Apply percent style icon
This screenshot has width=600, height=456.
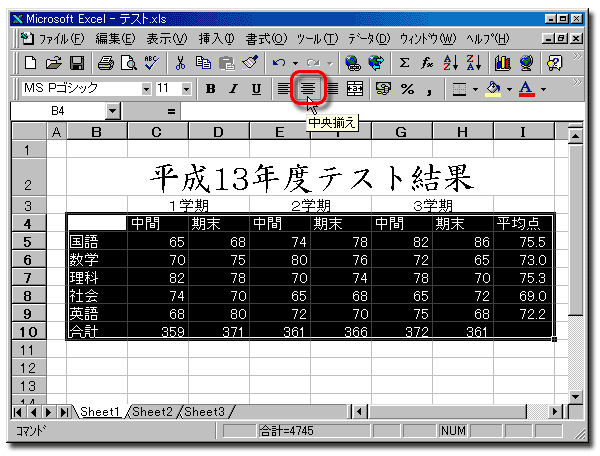(407, 89)
